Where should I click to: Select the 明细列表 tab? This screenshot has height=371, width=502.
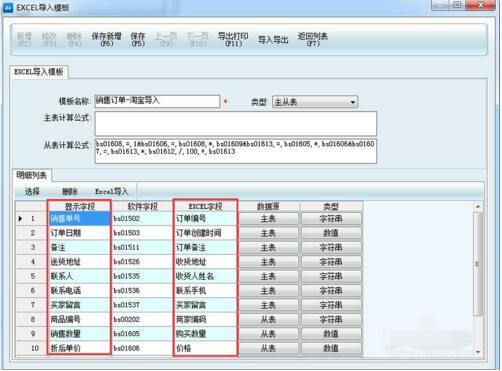(x=31, y=175)
